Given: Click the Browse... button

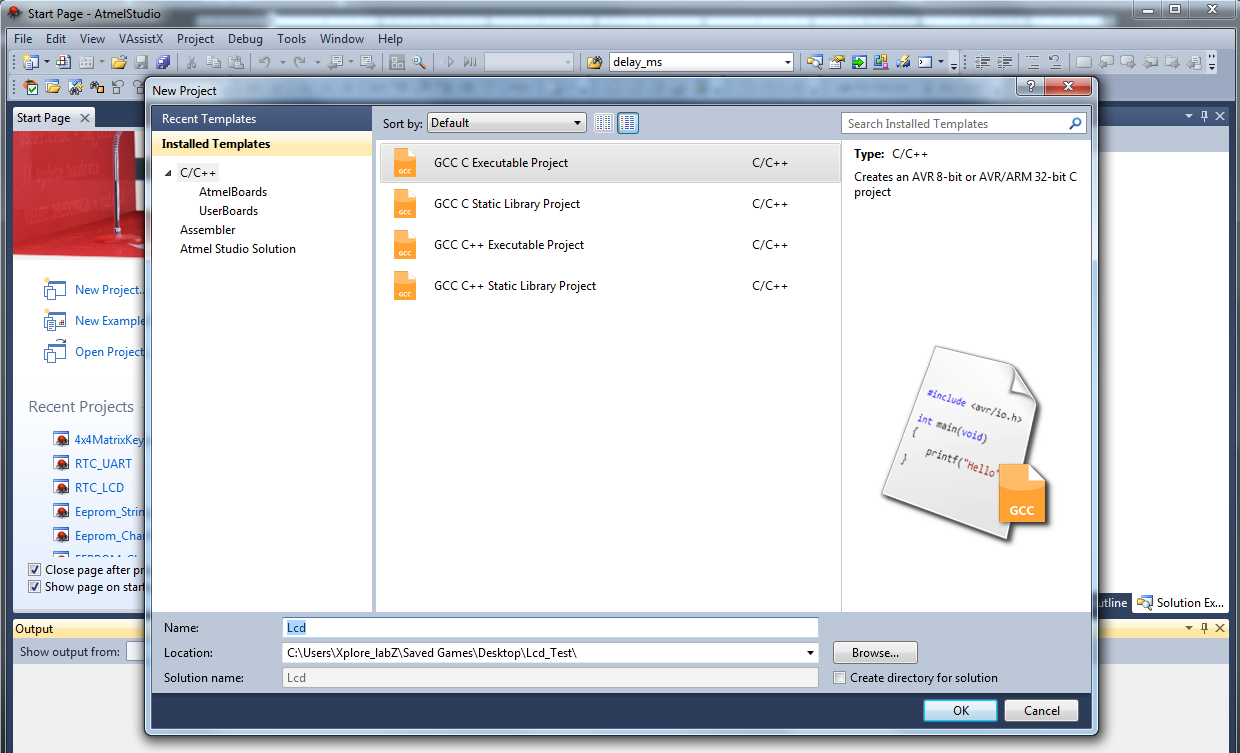Looking at the screenshot, I should click(875, 653).
